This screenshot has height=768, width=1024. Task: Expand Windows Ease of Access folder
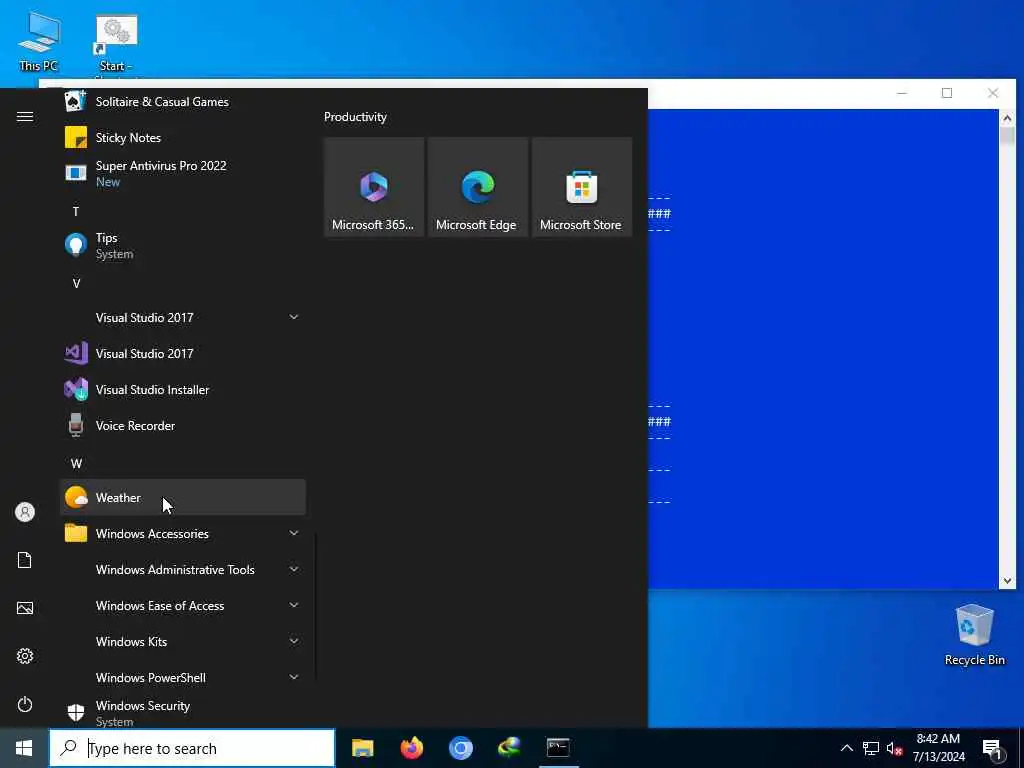pos(183,605)
